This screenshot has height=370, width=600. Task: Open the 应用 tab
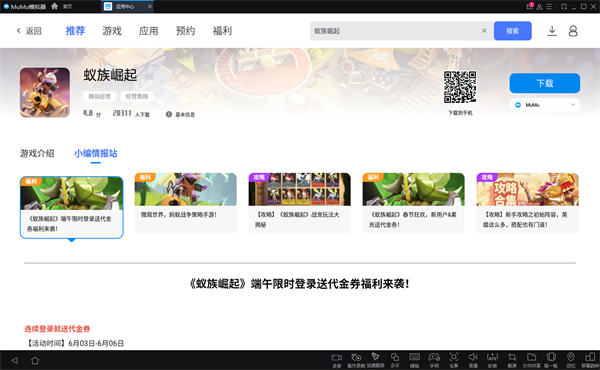[148, 31]
